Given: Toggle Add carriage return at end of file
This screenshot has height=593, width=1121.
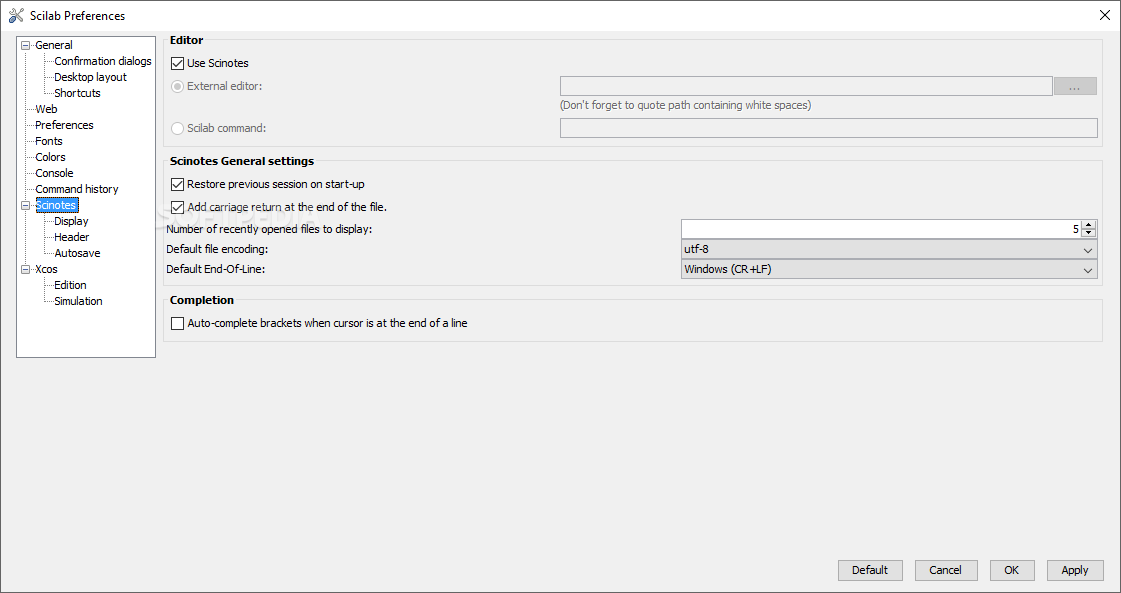Looking at the screenshot, I should (x=177, y=207).
